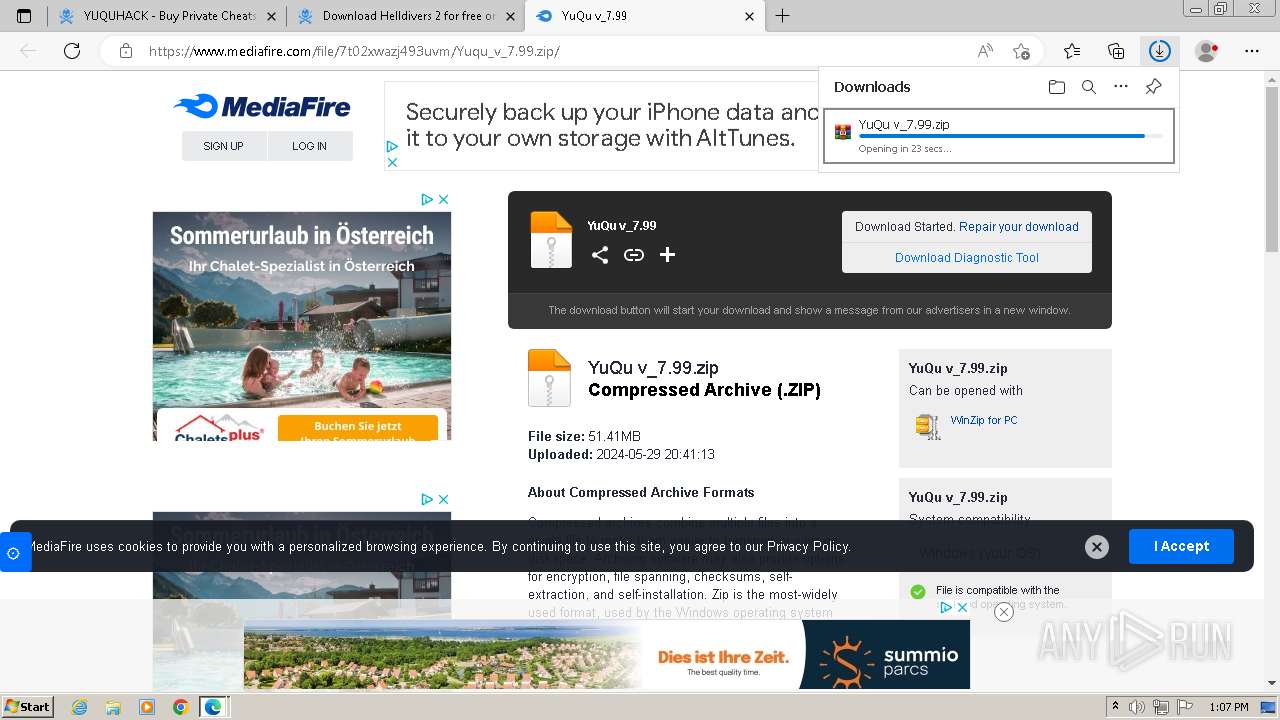
Task: Open a new browser tab
Action: (x=783, y=16)
